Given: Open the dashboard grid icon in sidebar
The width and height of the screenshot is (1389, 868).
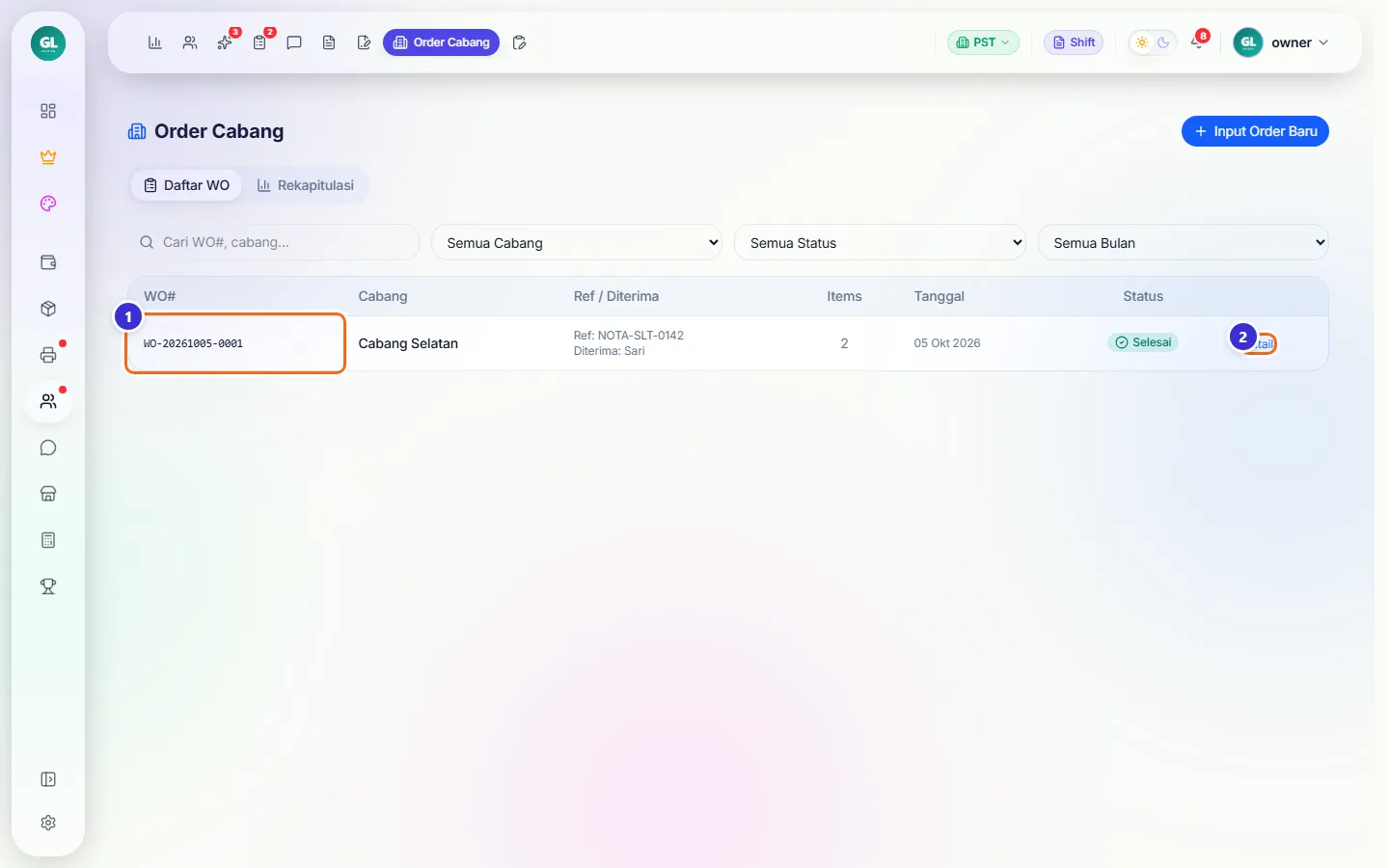Looking at the screenshot, I should pos(48,111).
